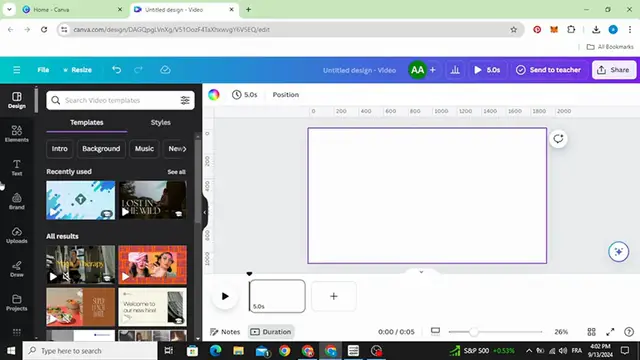Open the Lost in the Wild template
Image resolution: width=640 pixels, height=360 pixels.
tap(152, 200)
